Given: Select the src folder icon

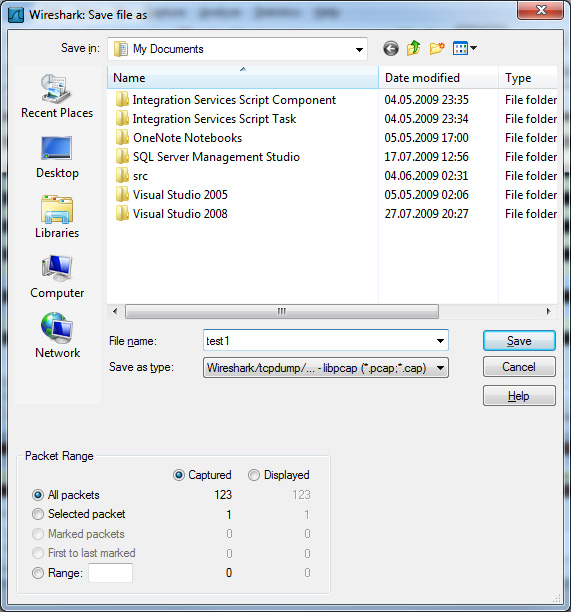Looking at the screenshot, I should coord(122,176).
